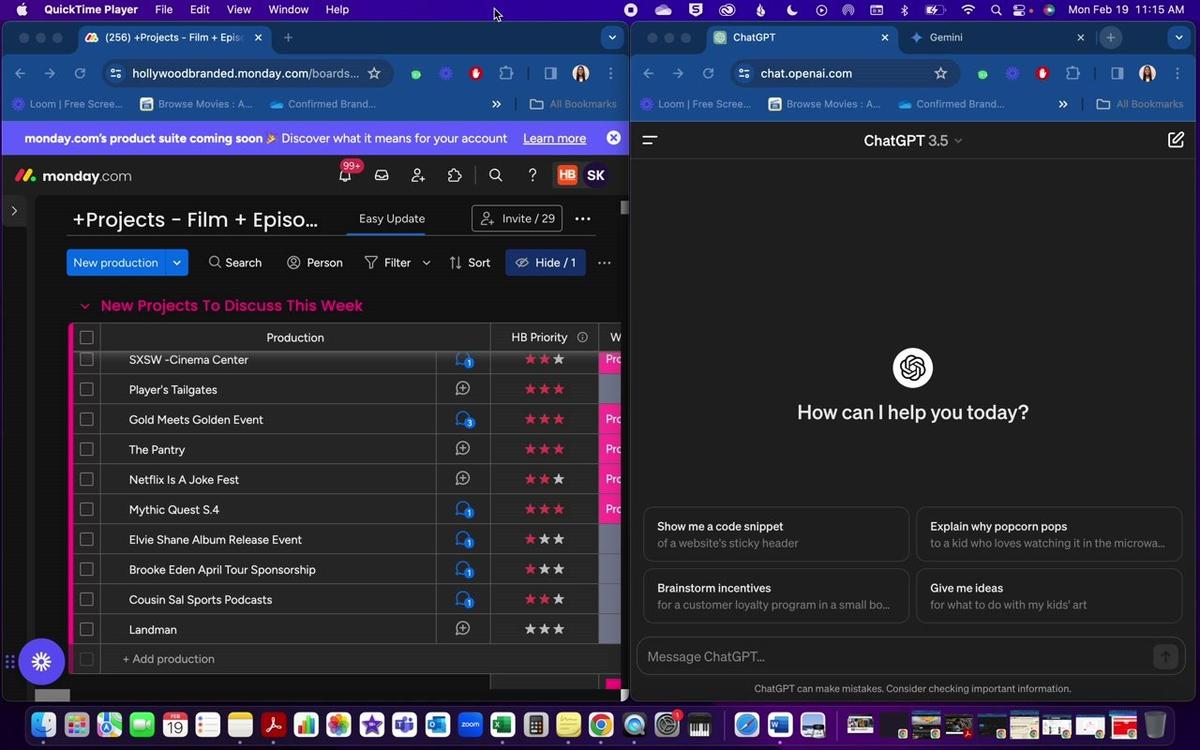Click pink status cell for Gold Meets Golden Event

click(610, 419)
